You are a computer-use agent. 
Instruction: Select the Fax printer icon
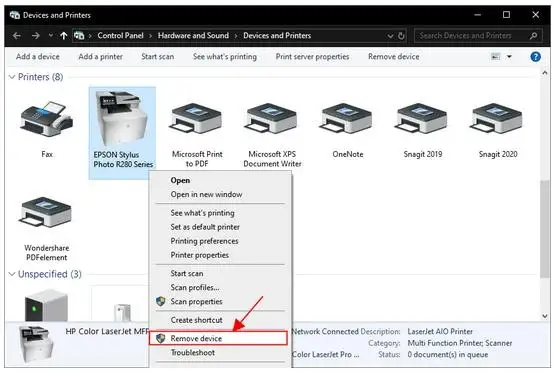(47, 119)
